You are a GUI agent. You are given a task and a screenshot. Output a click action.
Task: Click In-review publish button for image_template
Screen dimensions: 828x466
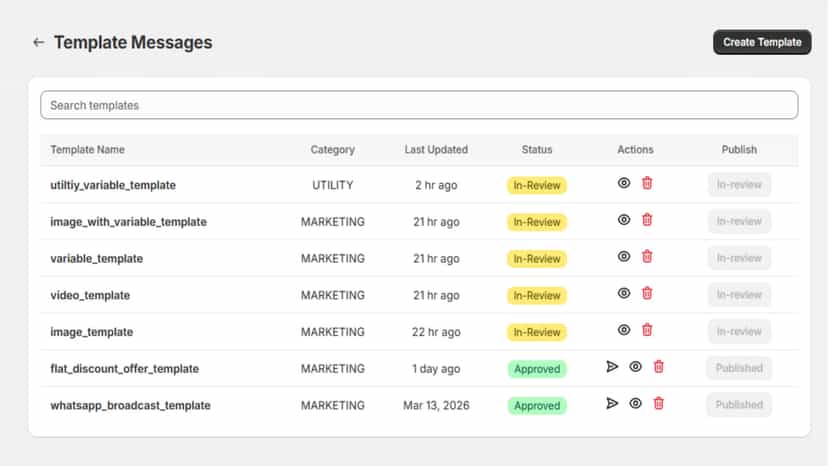(x=739, y=332)
